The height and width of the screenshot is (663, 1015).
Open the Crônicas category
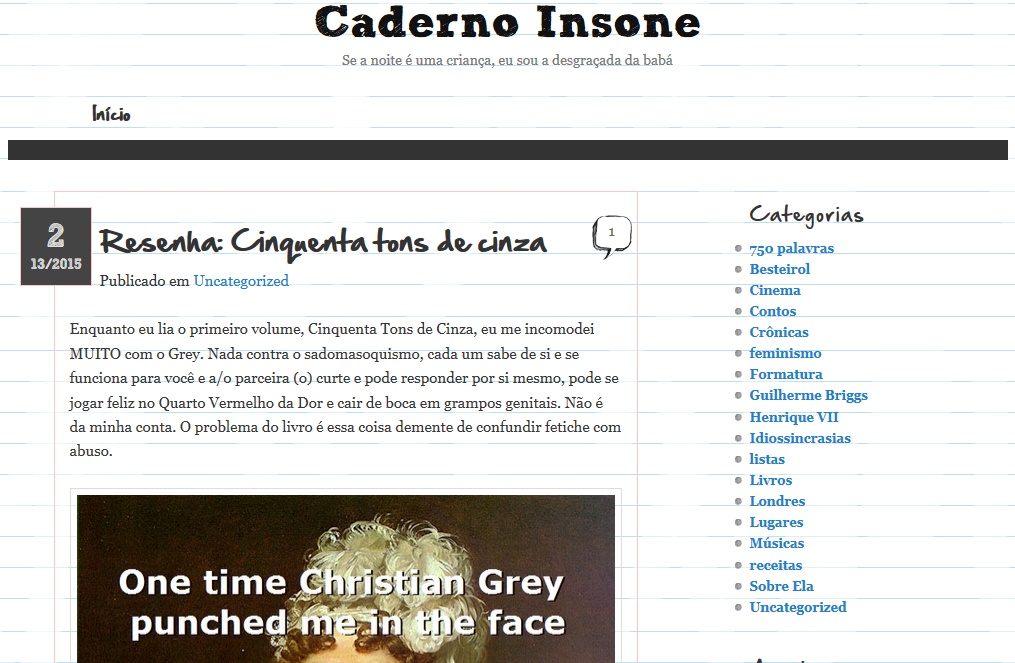coord(779,332)
